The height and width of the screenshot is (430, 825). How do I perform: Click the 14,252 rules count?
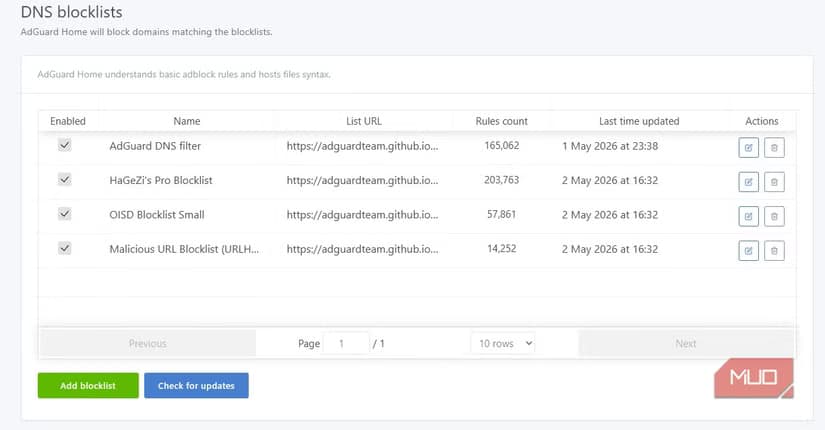coord(501,248)
